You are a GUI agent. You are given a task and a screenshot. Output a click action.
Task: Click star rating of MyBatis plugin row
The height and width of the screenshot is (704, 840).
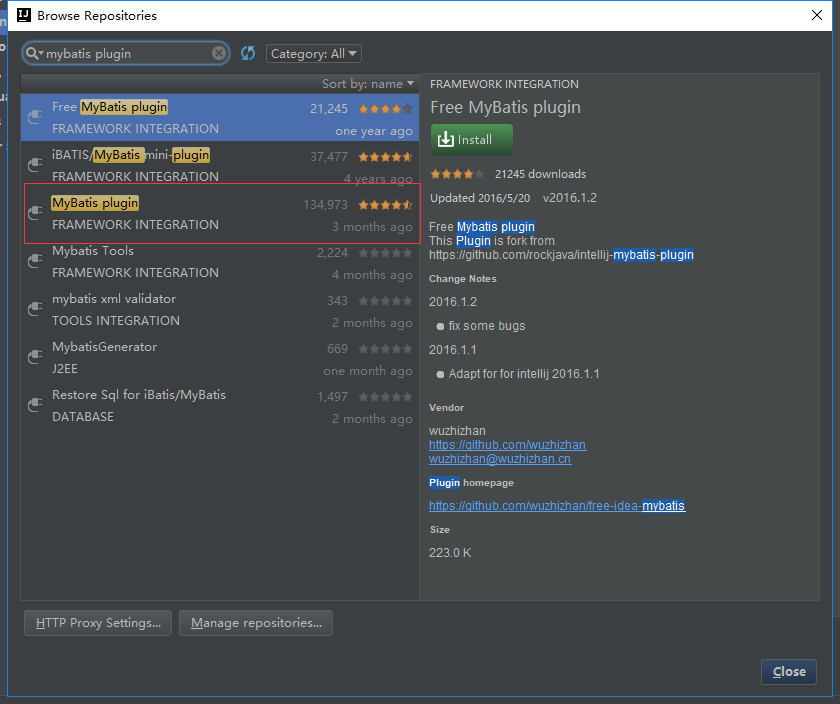[x=386, y=205]
